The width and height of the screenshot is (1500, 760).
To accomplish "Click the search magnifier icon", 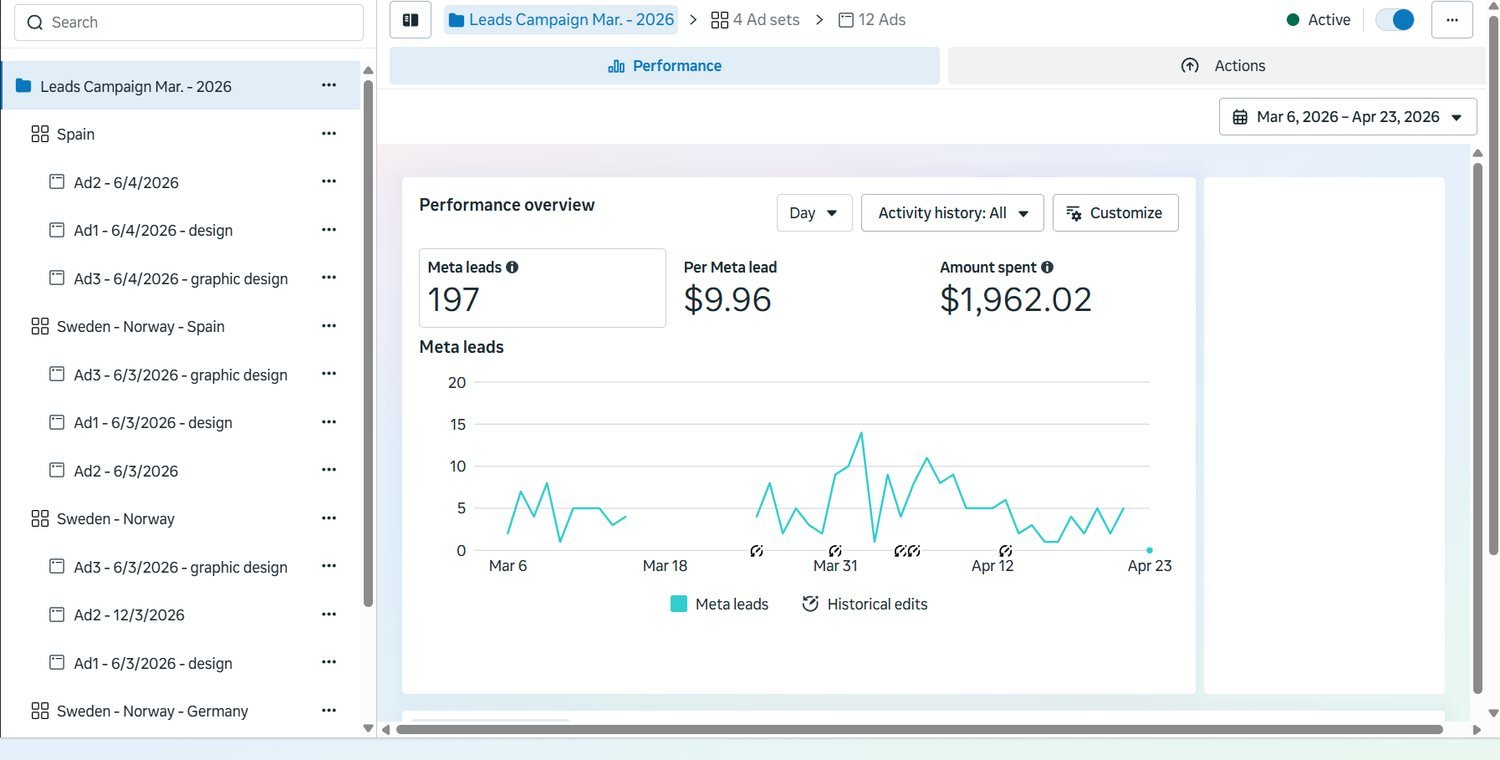I will point(35,22).
